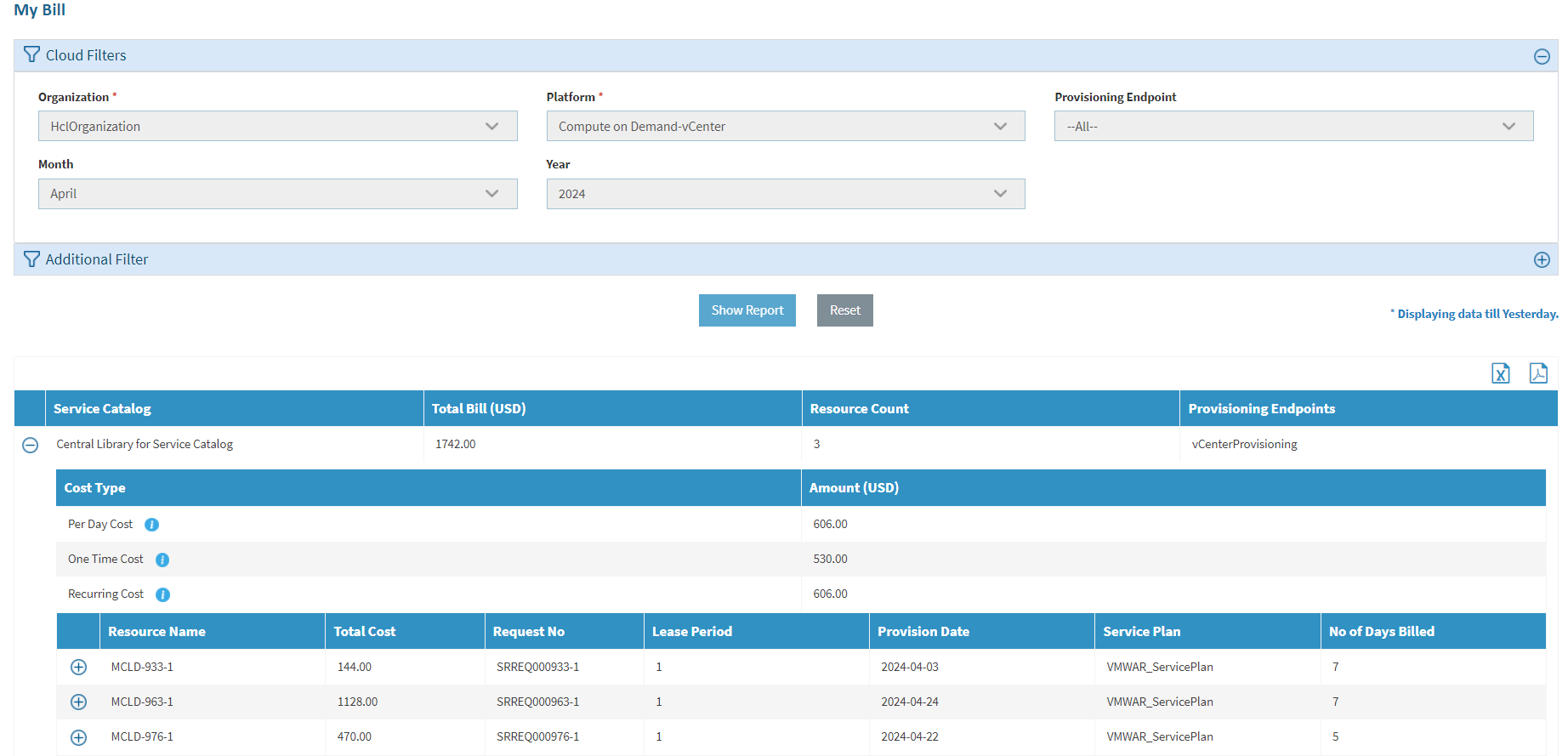Expand details for MCLD-976-1 resource
Viewport: 1568px width, 756px height.
(x=78, y=737)
